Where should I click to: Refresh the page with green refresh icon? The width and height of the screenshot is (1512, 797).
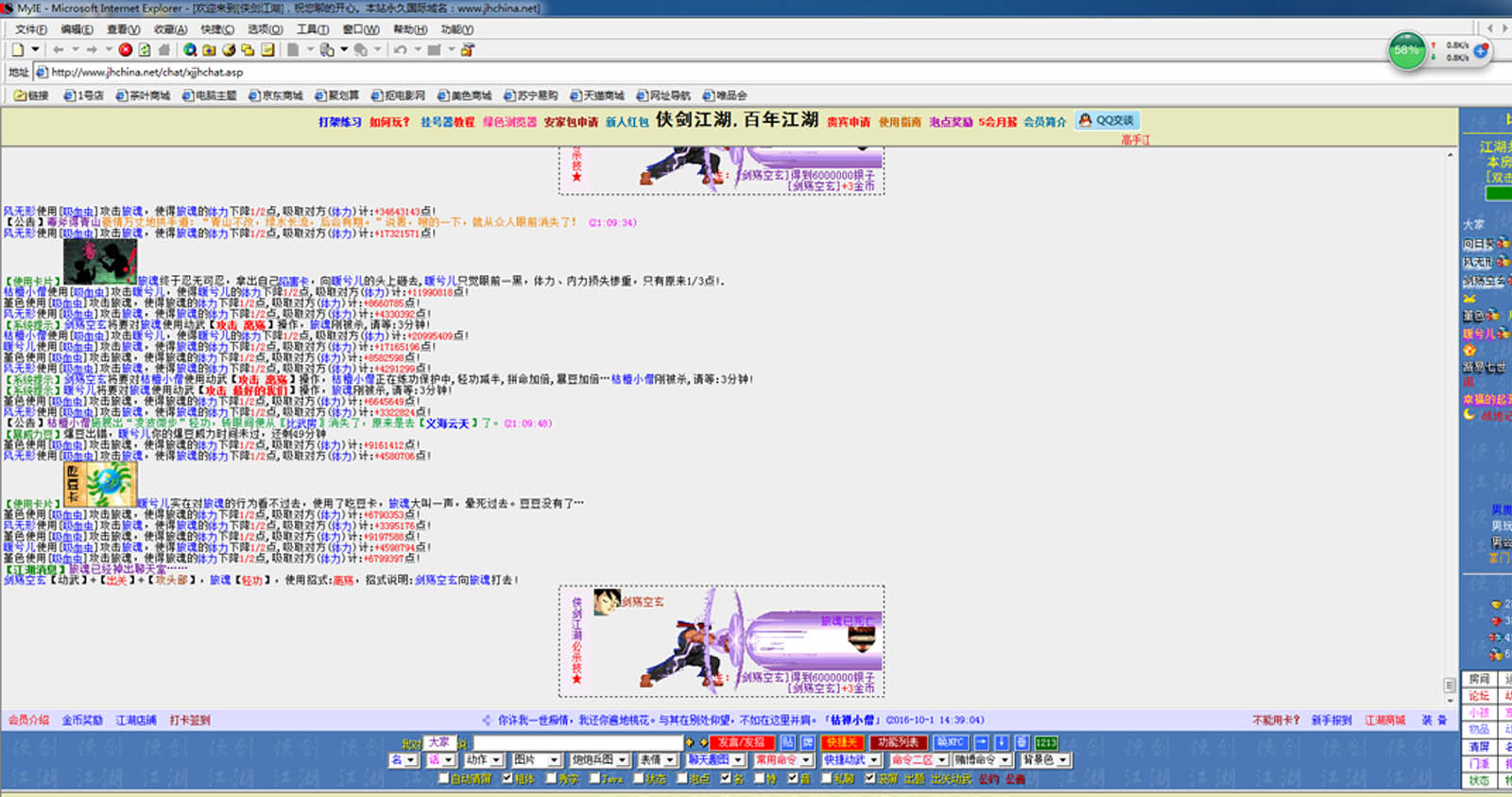[145, 50]
